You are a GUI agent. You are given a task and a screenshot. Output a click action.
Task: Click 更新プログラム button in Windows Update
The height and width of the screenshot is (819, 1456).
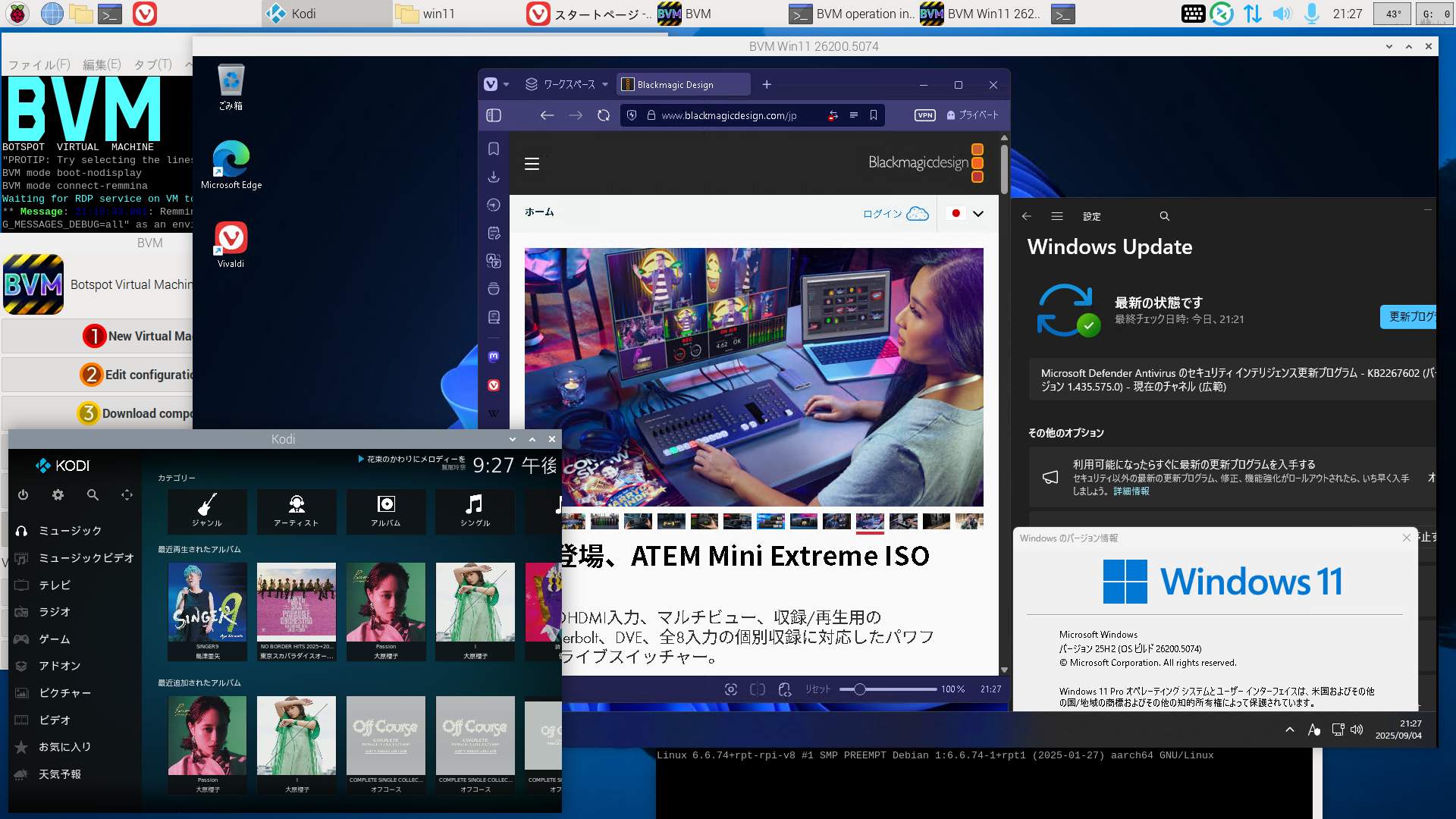coord(1409,316)
